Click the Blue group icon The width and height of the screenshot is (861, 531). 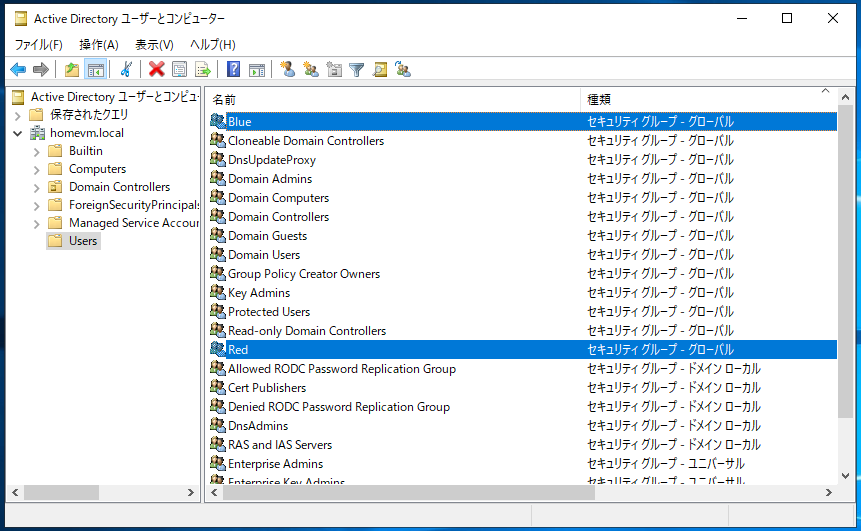click(x=218, y=121)
